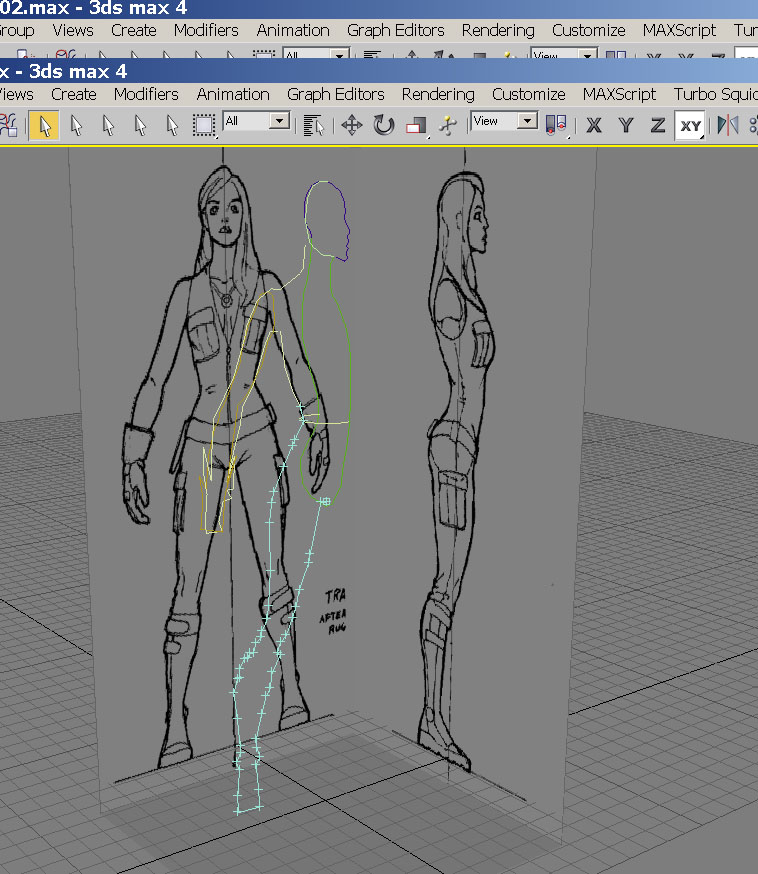Screen dimensions: 758x874
Task: Toggle the Restrict to Y axis constraint
Action: 626,125
